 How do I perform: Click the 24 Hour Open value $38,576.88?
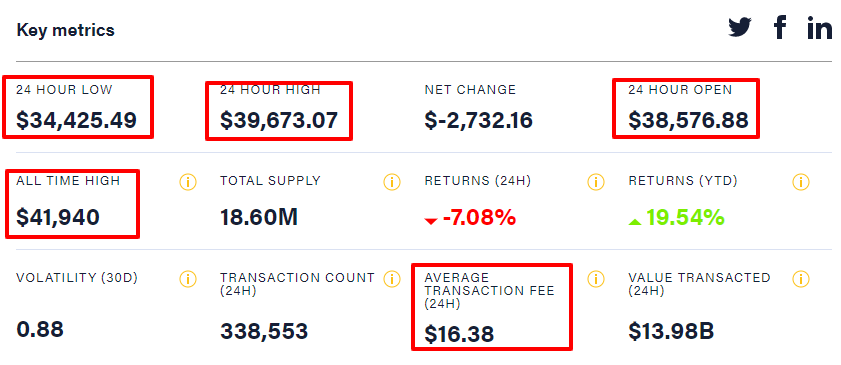[688, 120]
